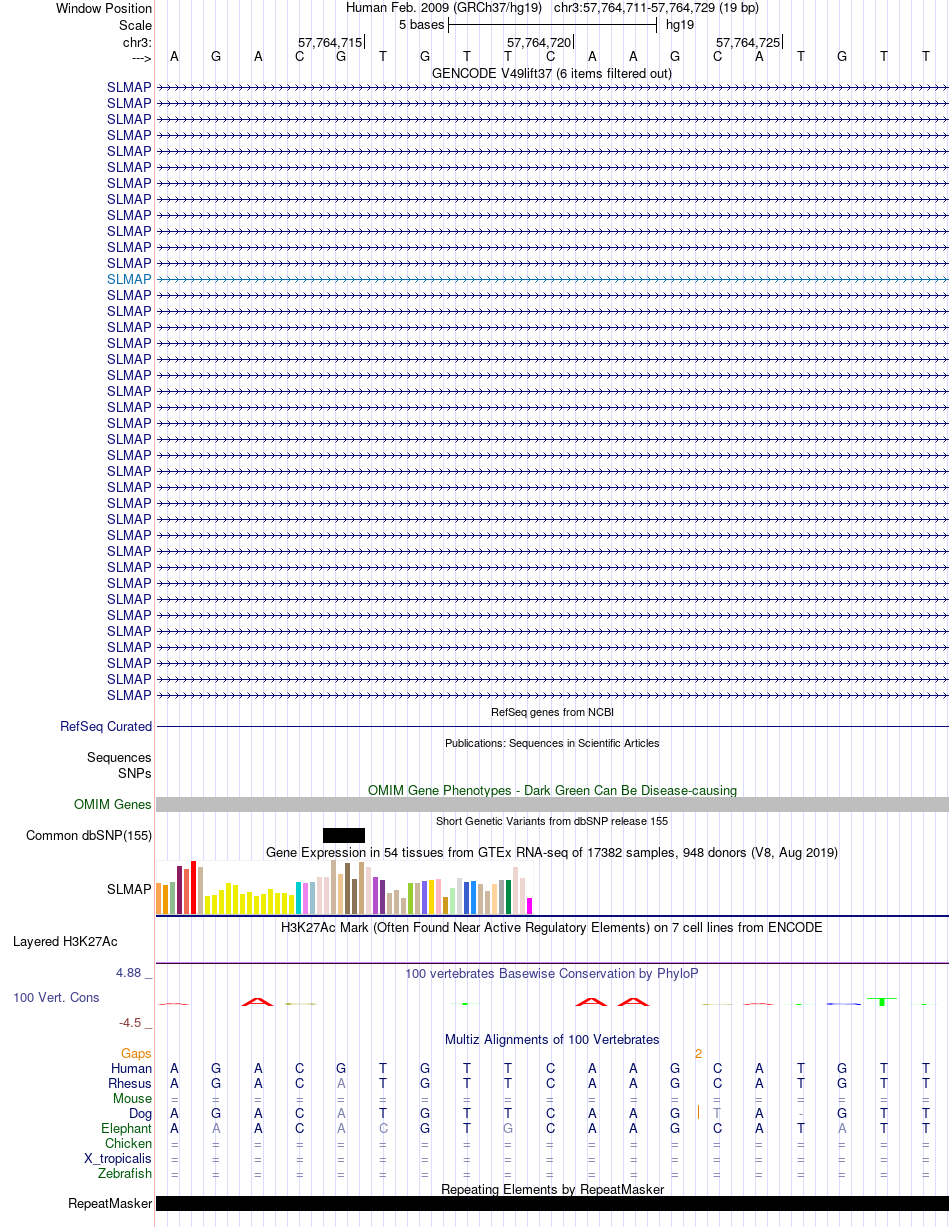Click the black RepeatMasker element bar

552,1204
